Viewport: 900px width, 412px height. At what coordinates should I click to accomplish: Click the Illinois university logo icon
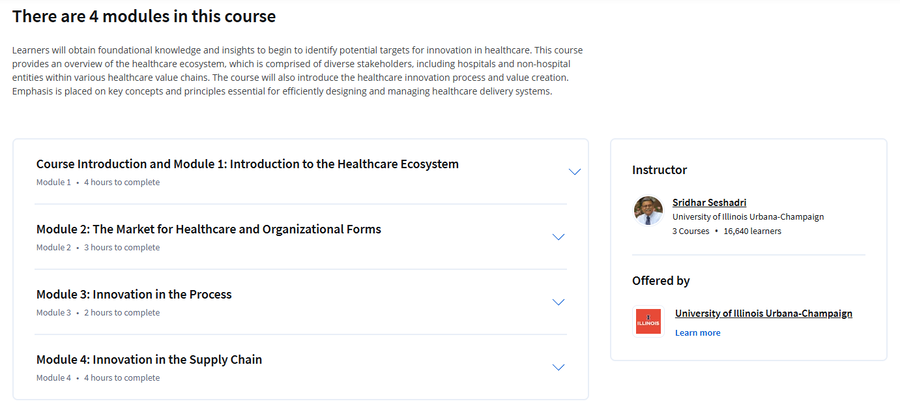click(x=648, y=321)
